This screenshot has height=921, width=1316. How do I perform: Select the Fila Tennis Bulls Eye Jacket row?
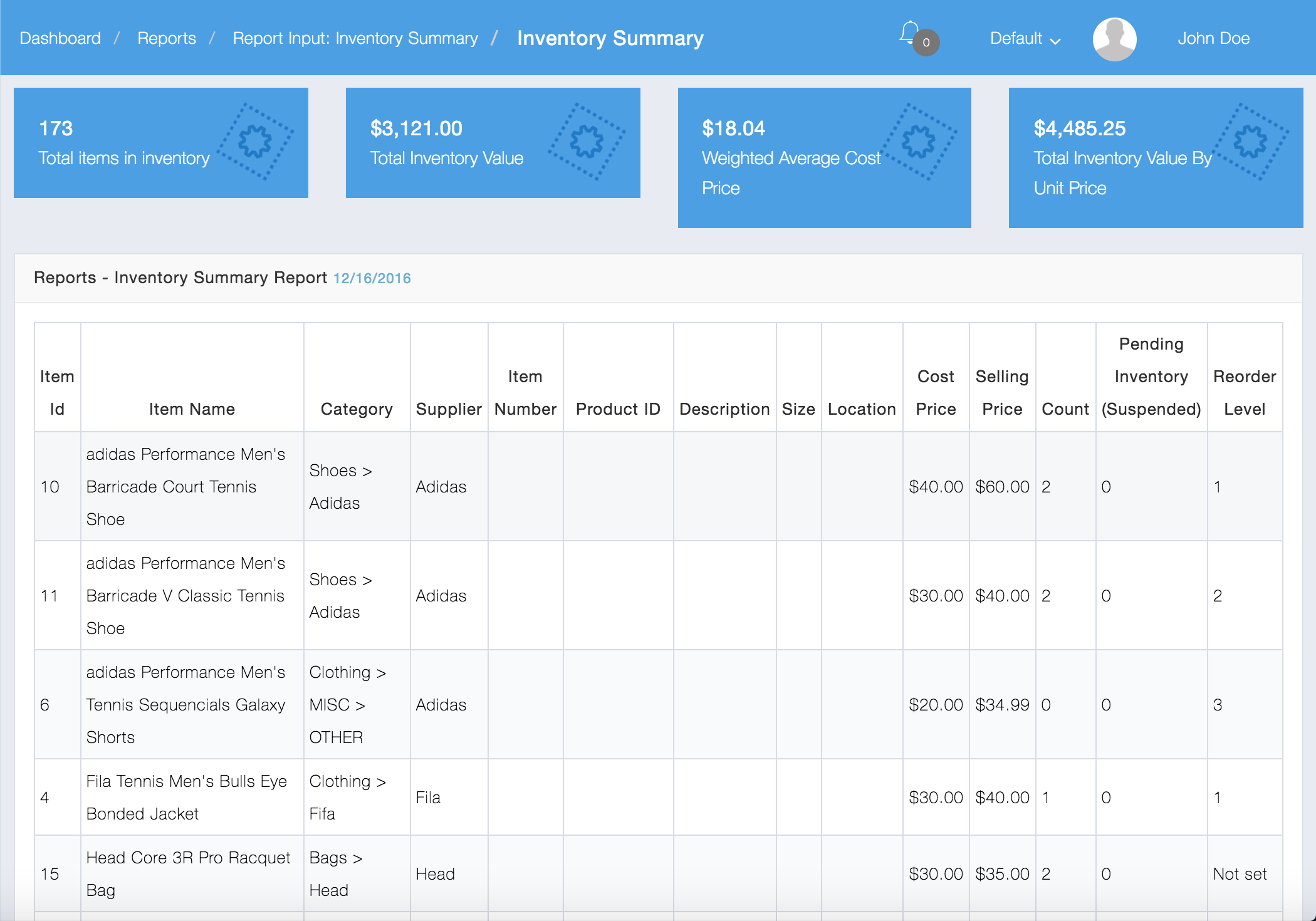pyautogui.click(x=186, y=797)
